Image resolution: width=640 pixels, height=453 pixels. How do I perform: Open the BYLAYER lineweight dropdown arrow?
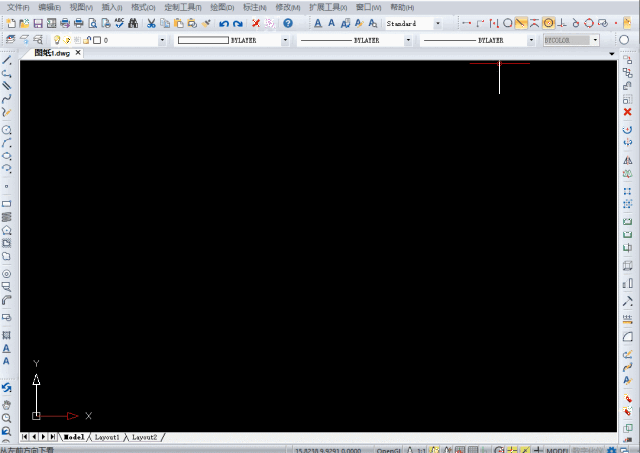click(531, 40)
